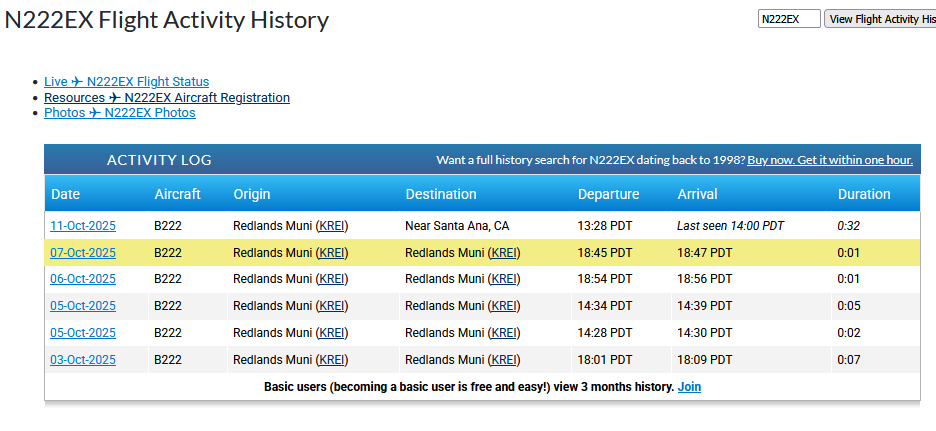Click the Date column header
The height and width of the screenshot is (431, 936).
pos(66,194)
